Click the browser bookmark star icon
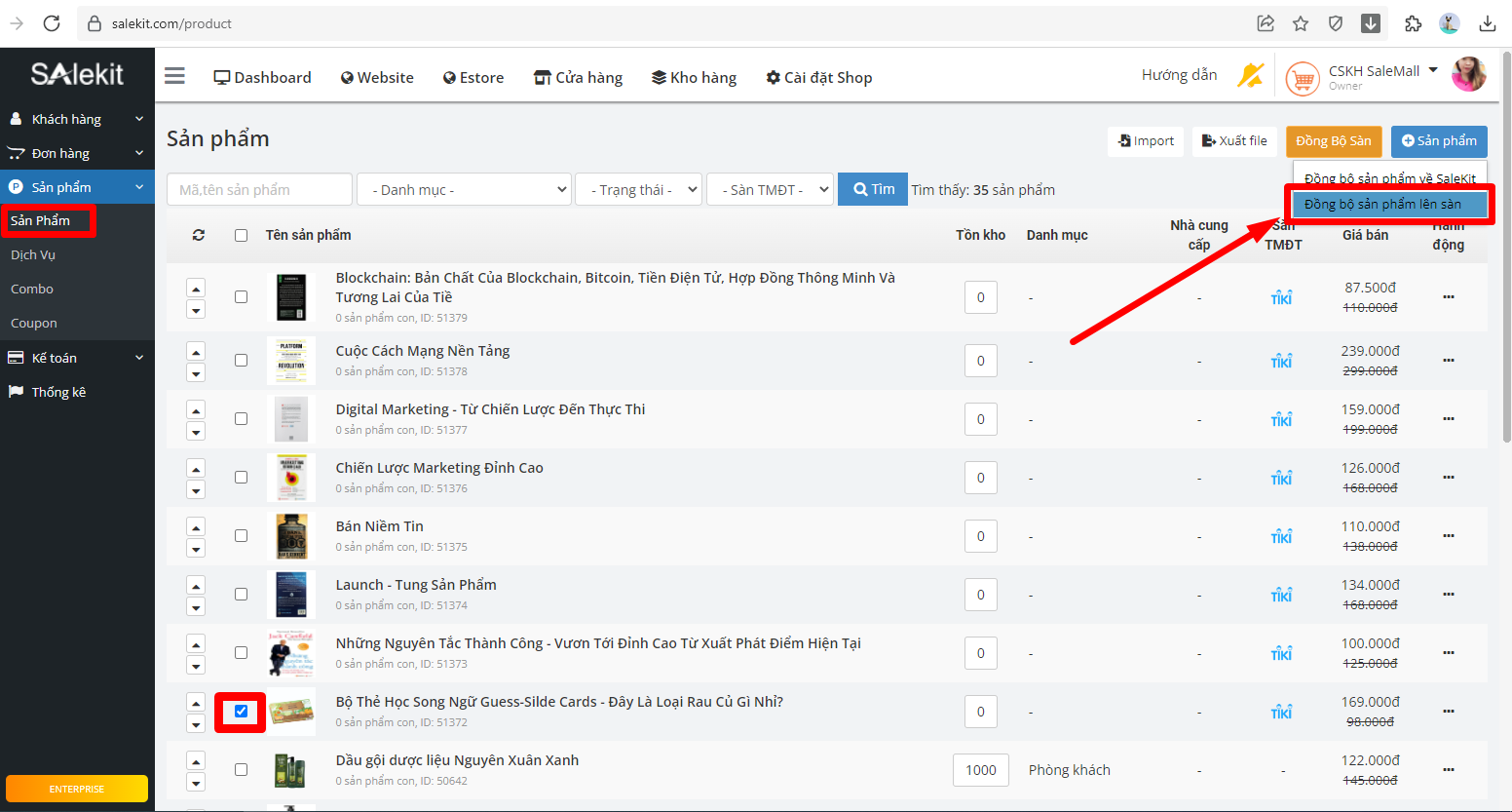This screenshot has width=1512, height=812. pyautogui.click(x=1301, y=23)
